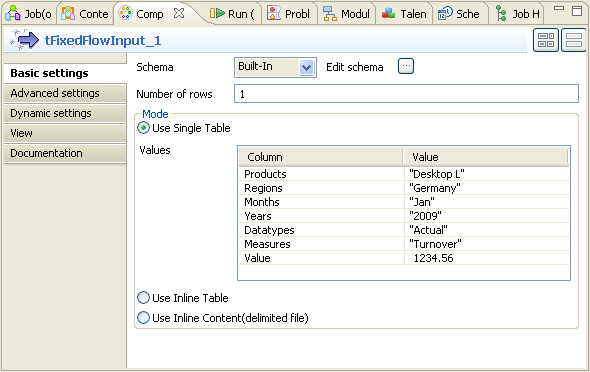Click the "Actual" value cell
This screenshot has height=372, width=590.
[487, 230]
